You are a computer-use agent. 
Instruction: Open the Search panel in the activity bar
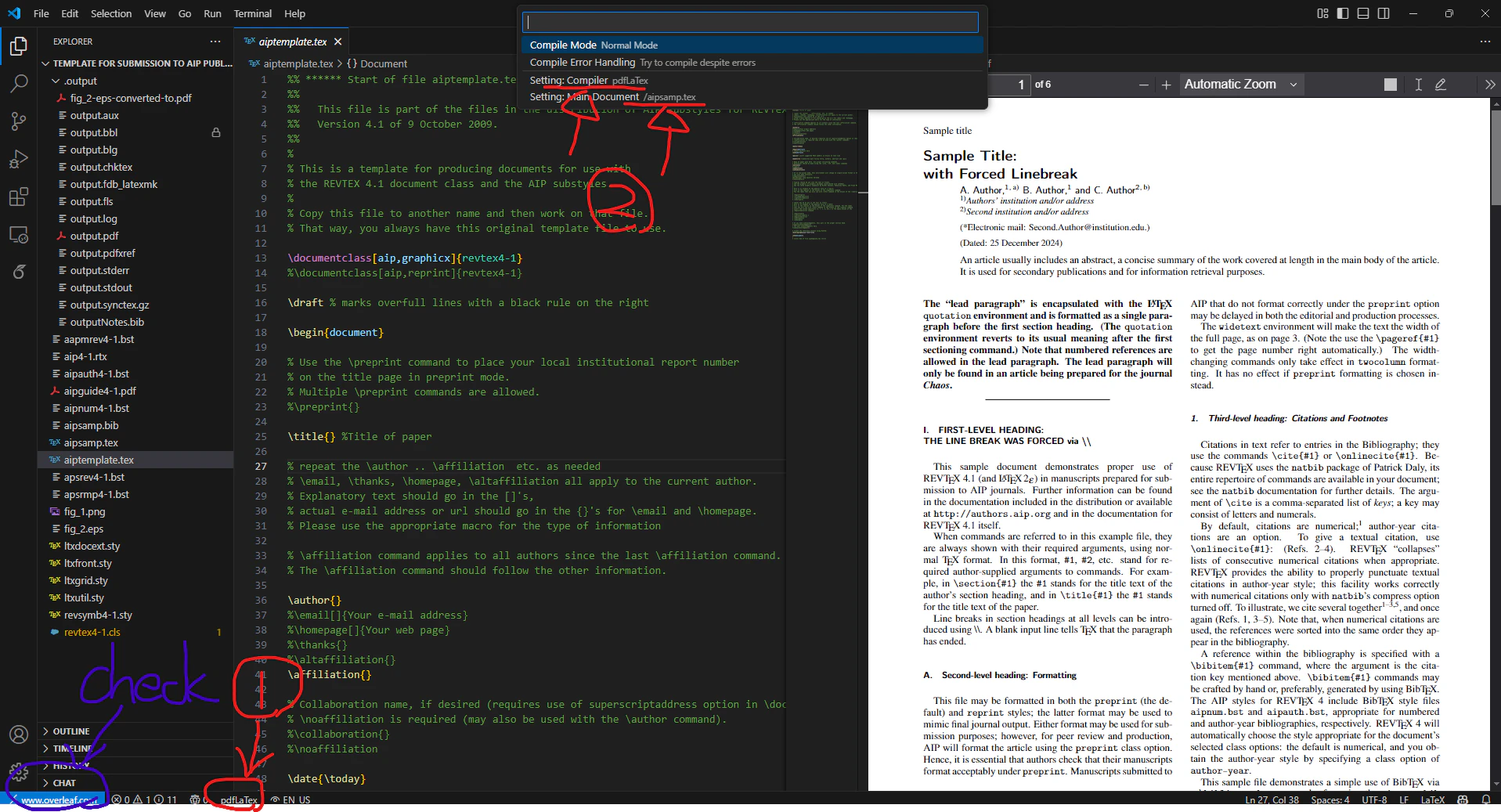[x=19, y=83]
